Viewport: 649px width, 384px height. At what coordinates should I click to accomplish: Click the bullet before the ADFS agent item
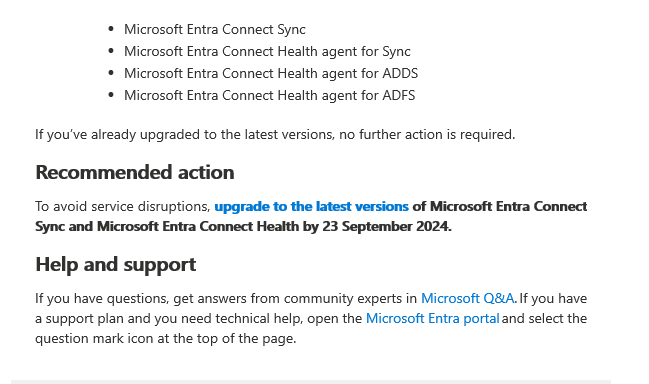[x=111, y=94]
